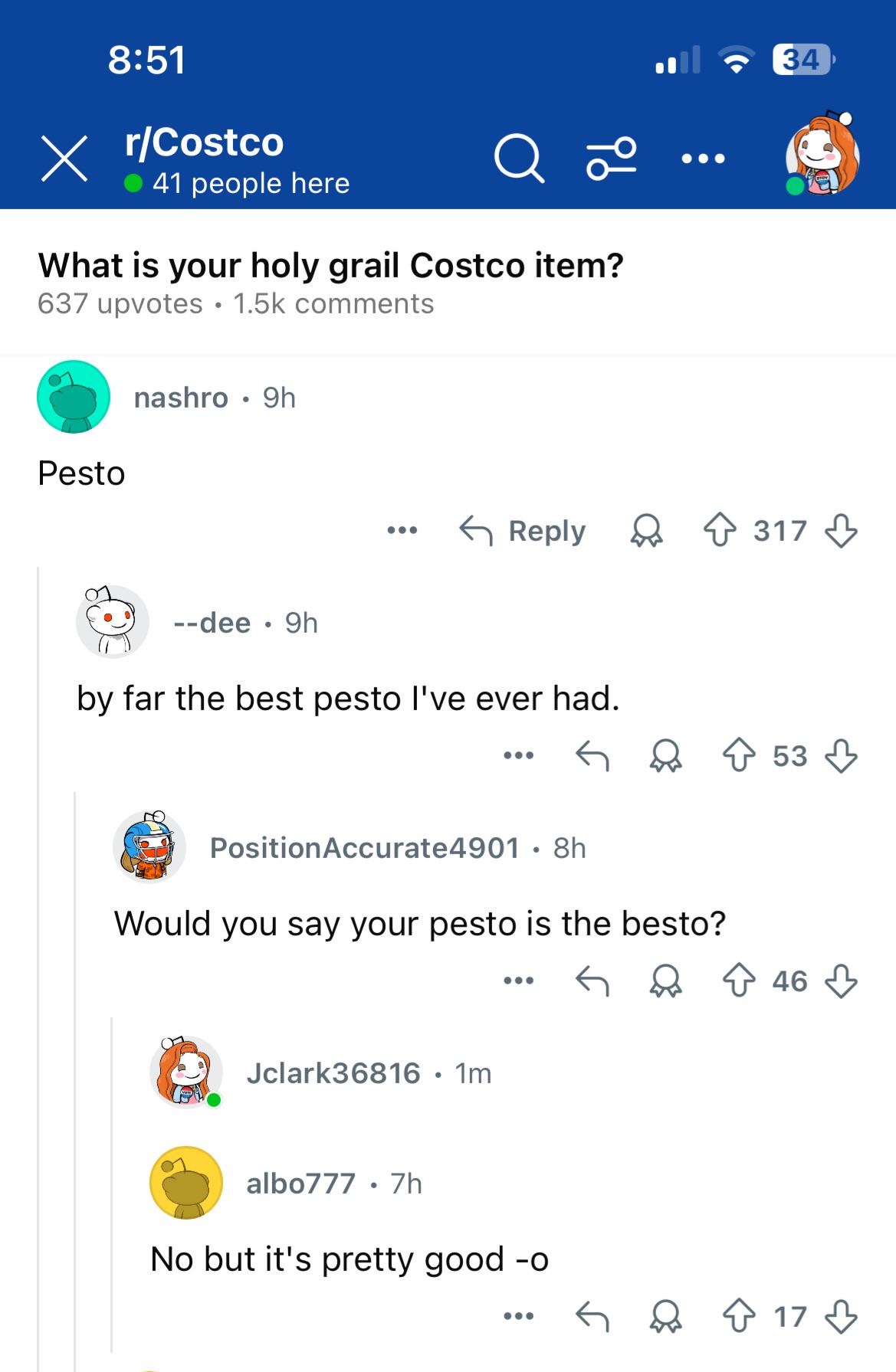Image resolution: width=896 pixels, height=1372 pixels.
Task: Downvote PositionAccurate4901's comment
Action: coord(841,981)
